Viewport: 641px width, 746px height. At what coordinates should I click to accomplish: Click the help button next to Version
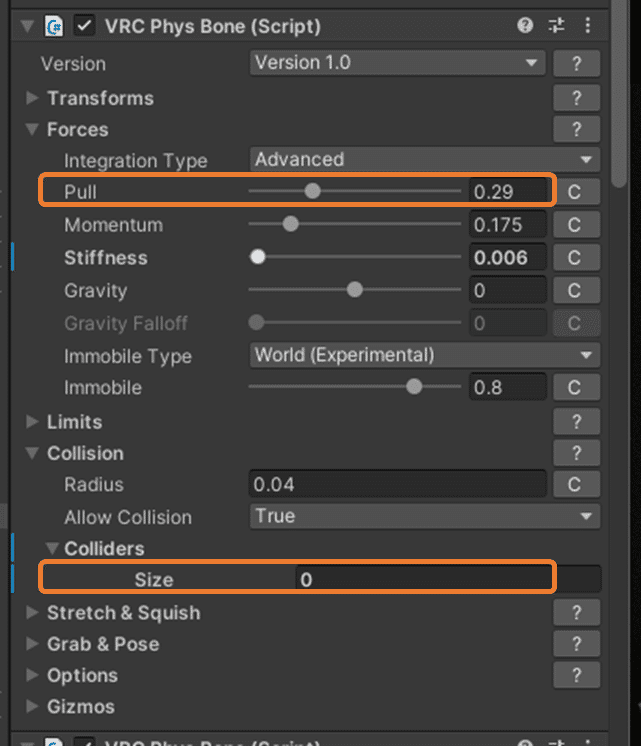(576, 63)
